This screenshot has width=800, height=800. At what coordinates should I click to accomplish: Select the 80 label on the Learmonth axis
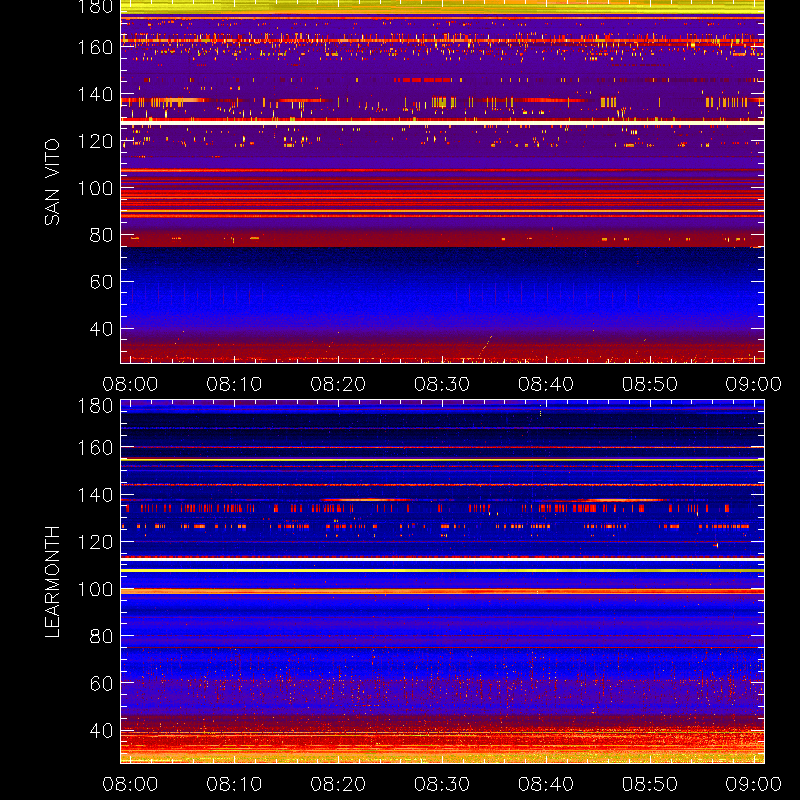point(101,636)
